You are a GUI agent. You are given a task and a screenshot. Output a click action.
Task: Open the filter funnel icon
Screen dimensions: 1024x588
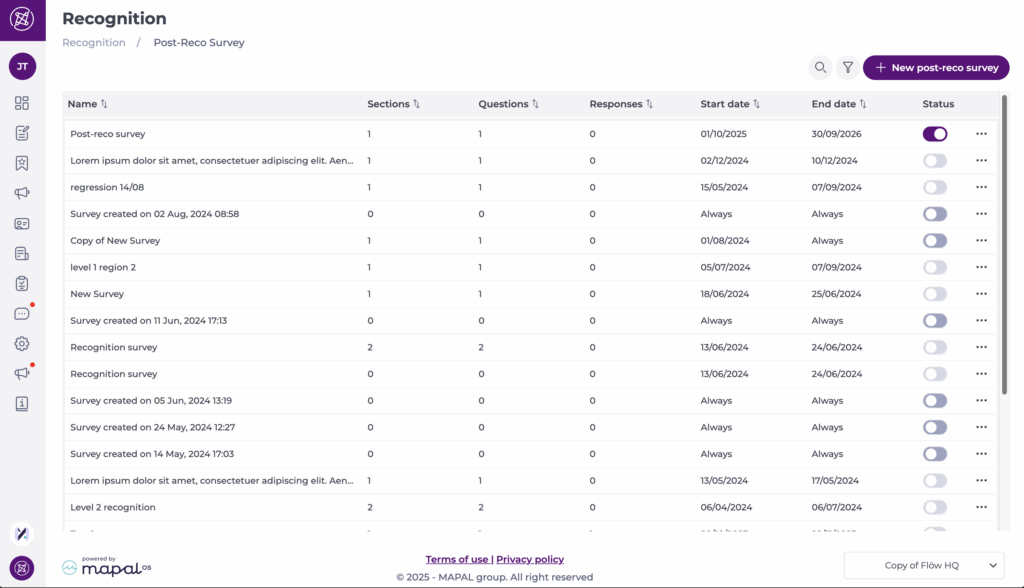848,68
